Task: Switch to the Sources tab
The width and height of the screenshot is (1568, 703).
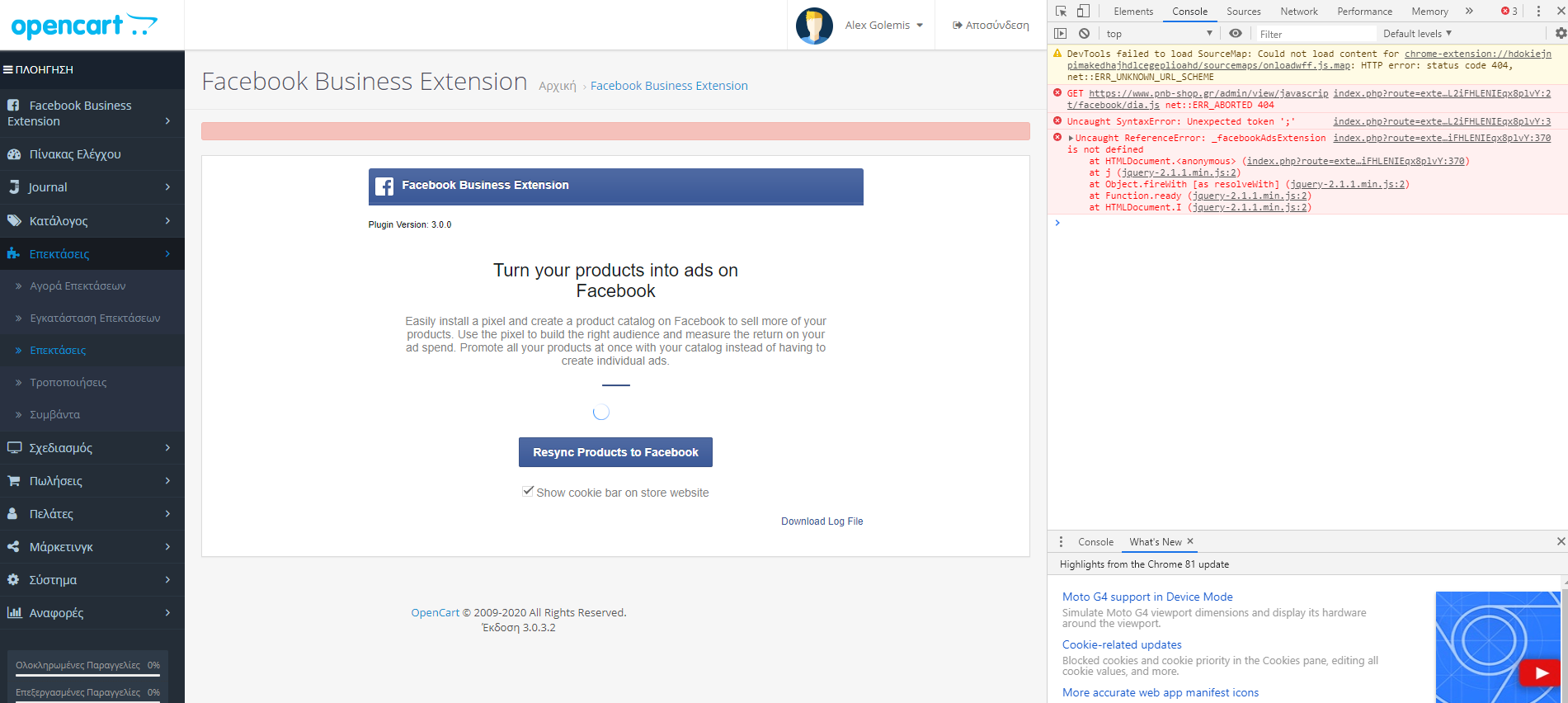Action: click(1244, 12)
